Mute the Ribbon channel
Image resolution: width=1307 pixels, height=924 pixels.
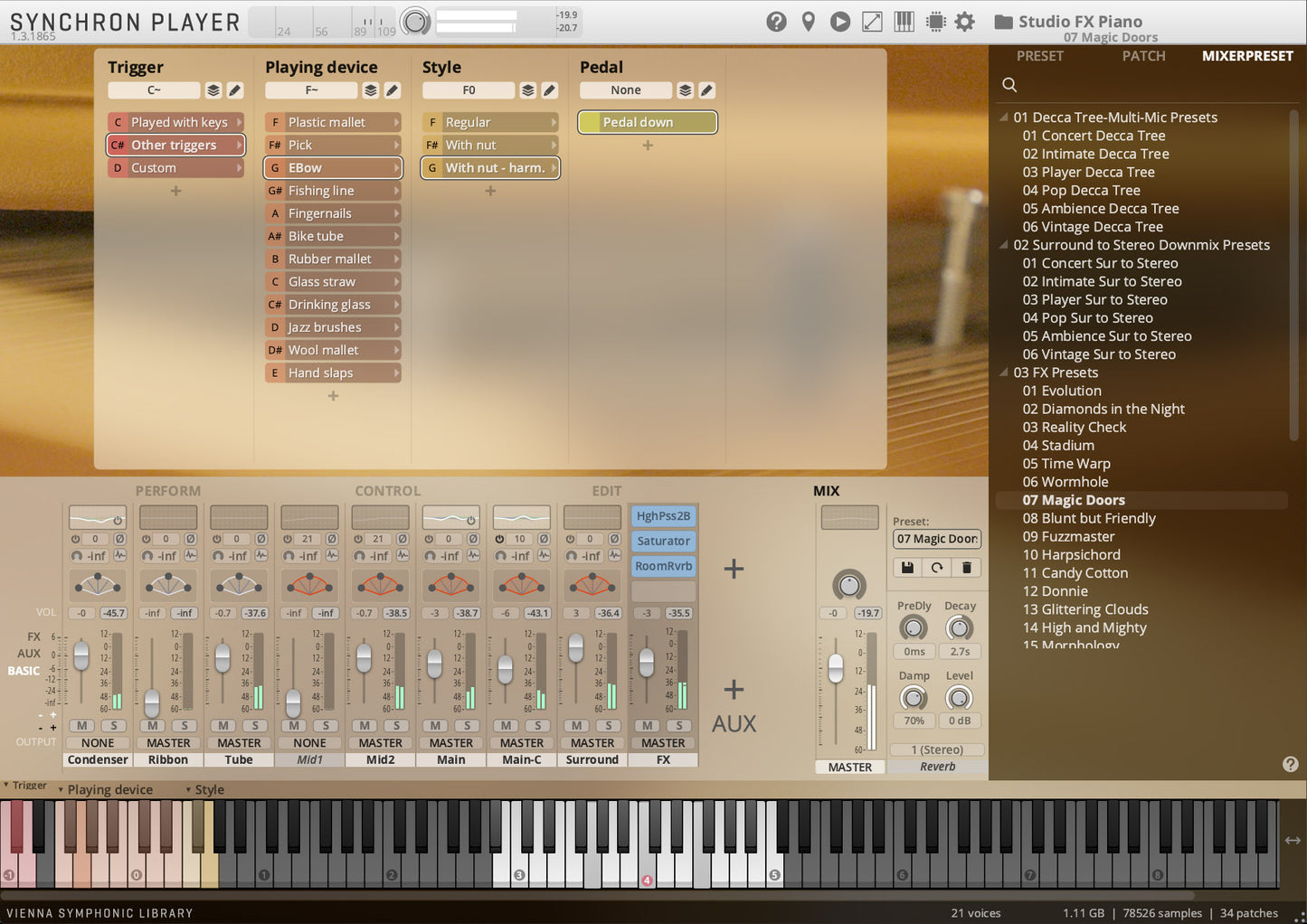click(x=151, y=725)
